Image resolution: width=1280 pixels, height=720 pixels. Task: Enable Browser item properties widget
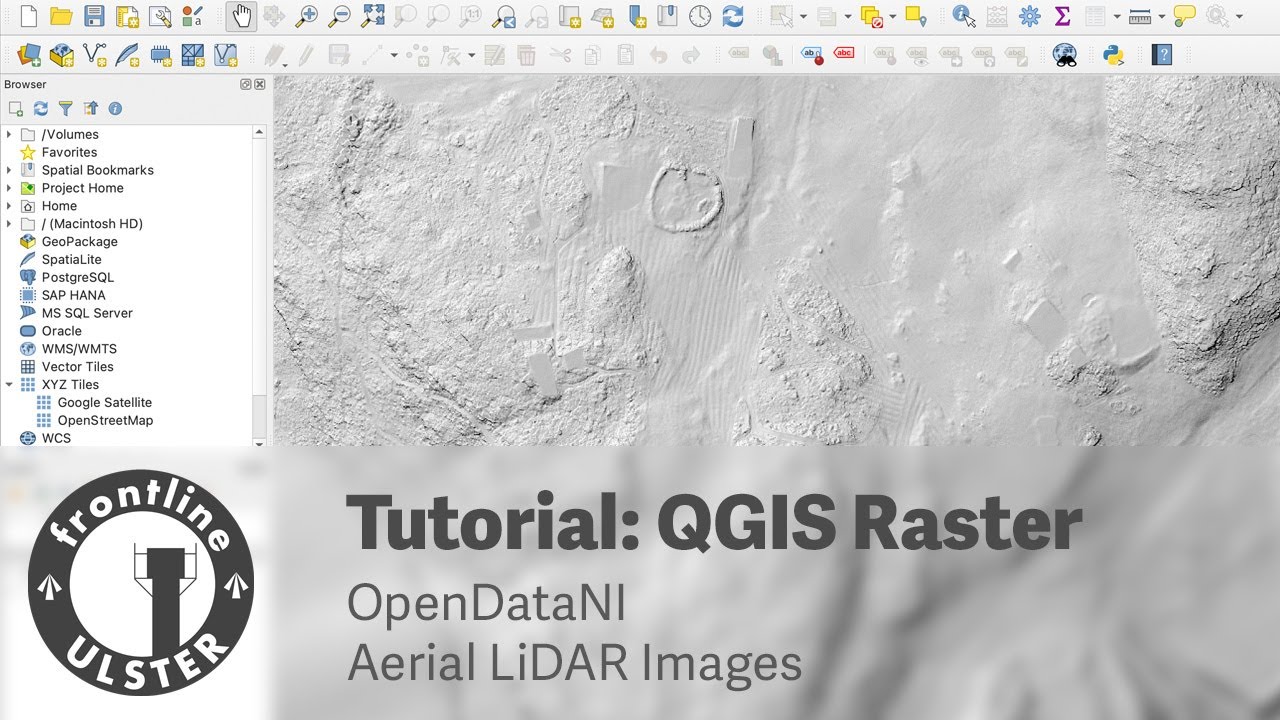115,108
